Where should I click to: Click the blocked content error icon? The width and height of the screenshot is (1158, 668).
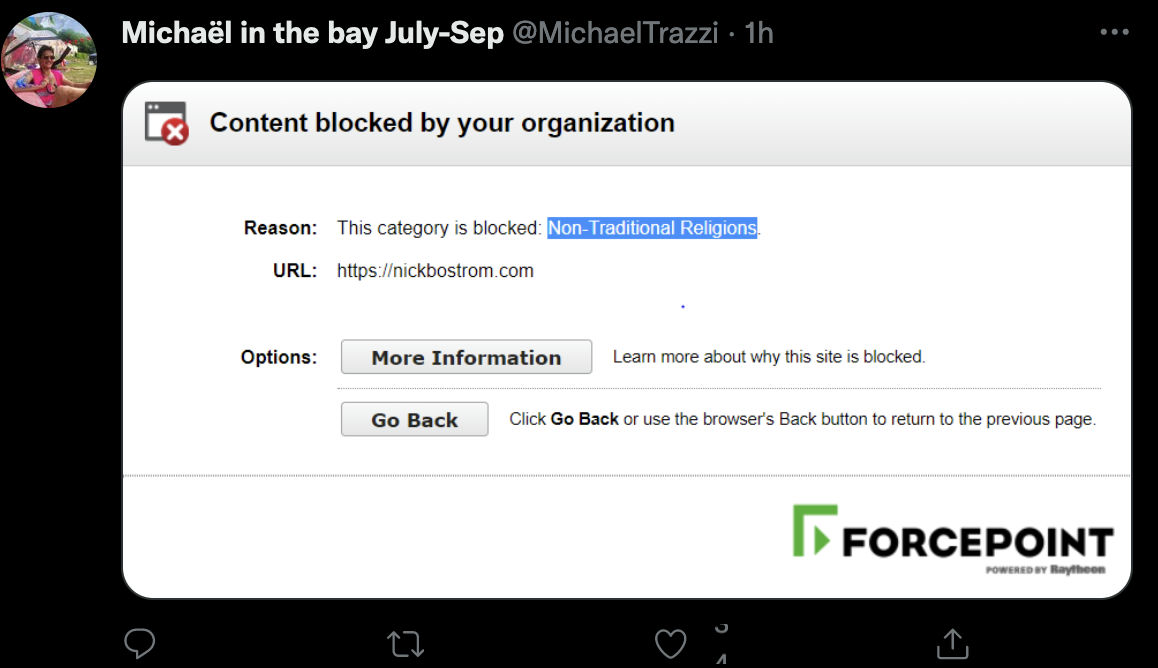(166, 123)
